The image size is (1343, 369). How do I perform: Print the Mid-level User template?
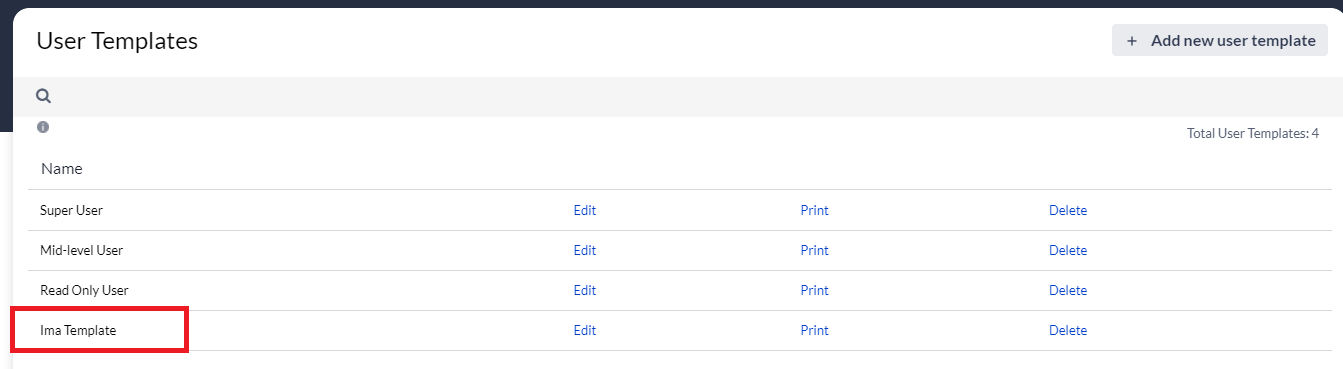815,250
